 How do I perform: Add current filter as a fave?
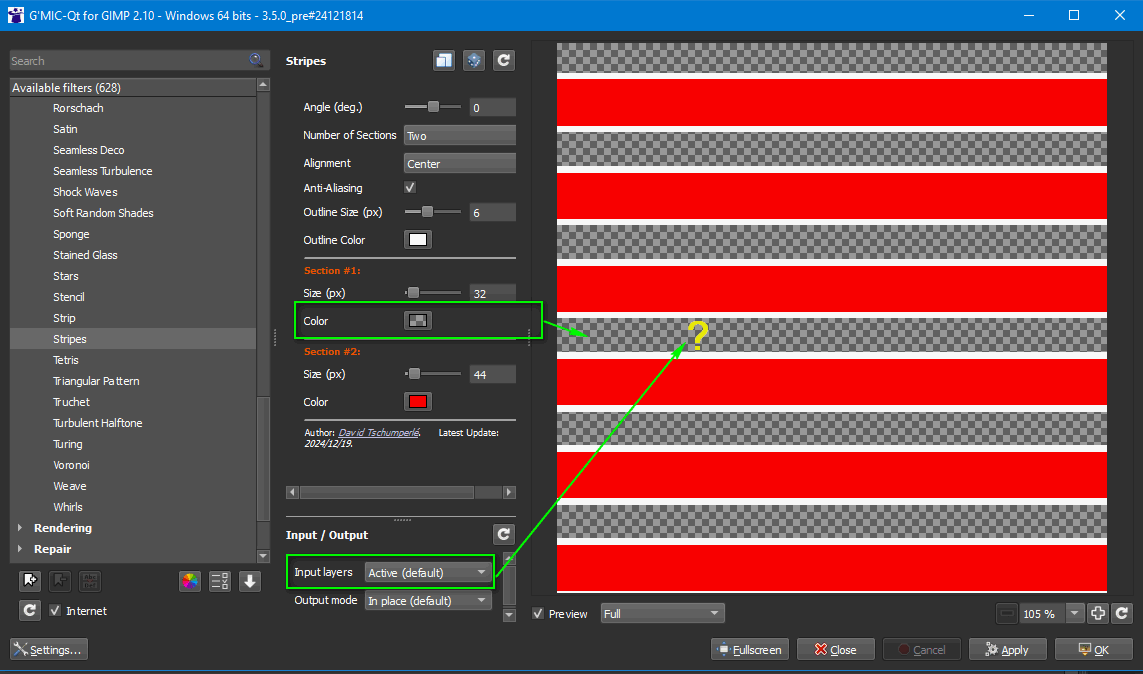tap(30, 581)
